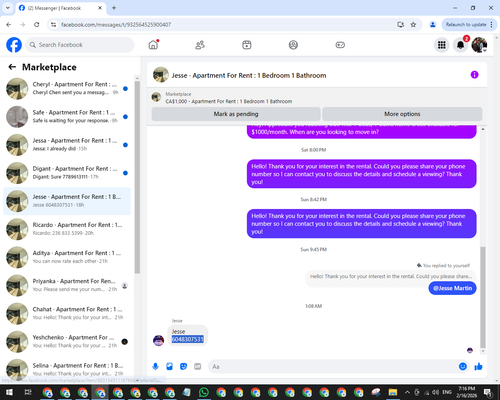Open WhatsApp from the taskbar
The width and height of the screenshot is (500, 400).
[x=203, y=392]
